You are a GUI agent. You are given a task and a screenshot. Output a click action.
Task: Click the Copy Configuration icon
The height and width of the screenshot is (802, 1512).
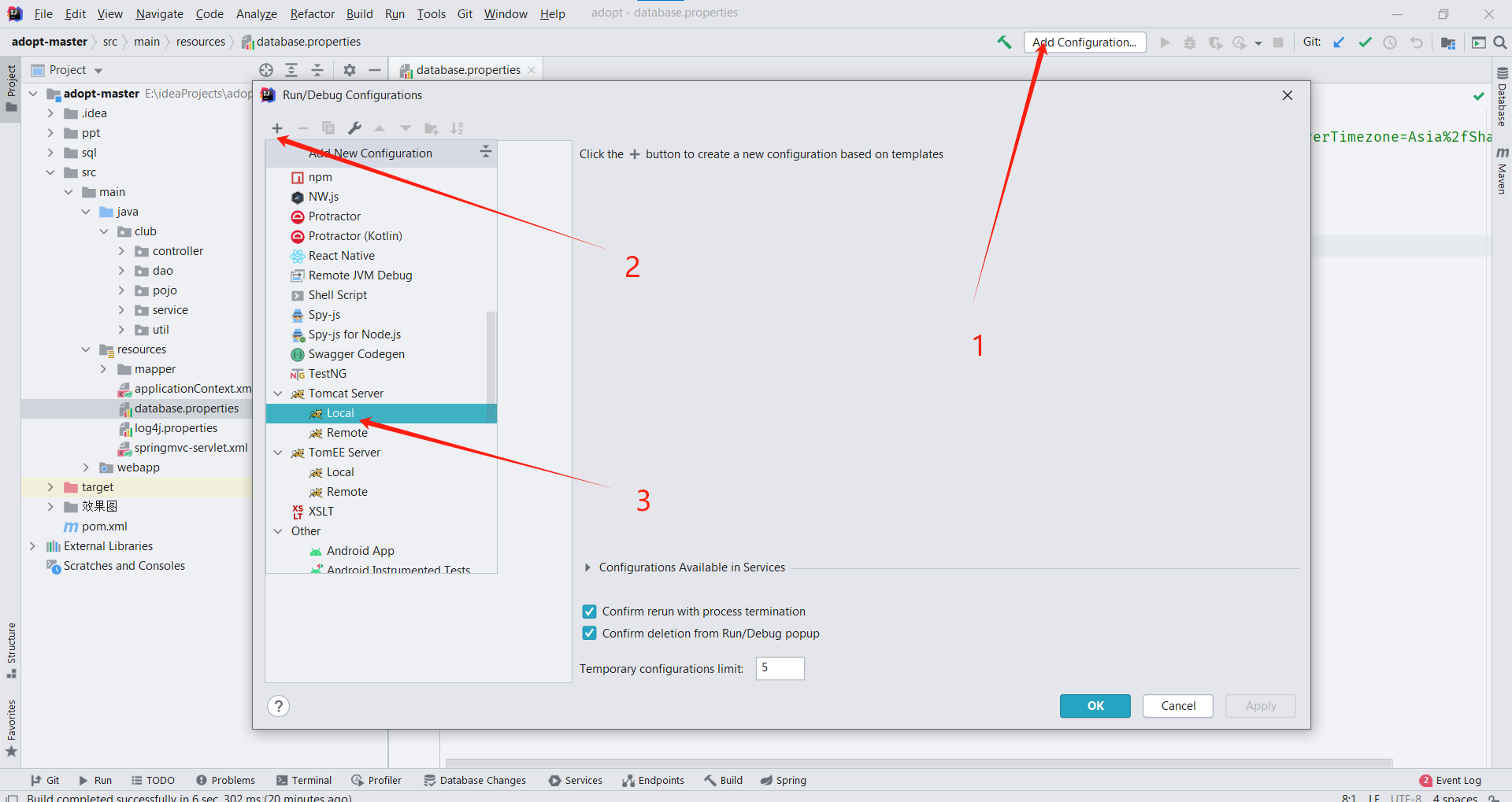(328, 128)
